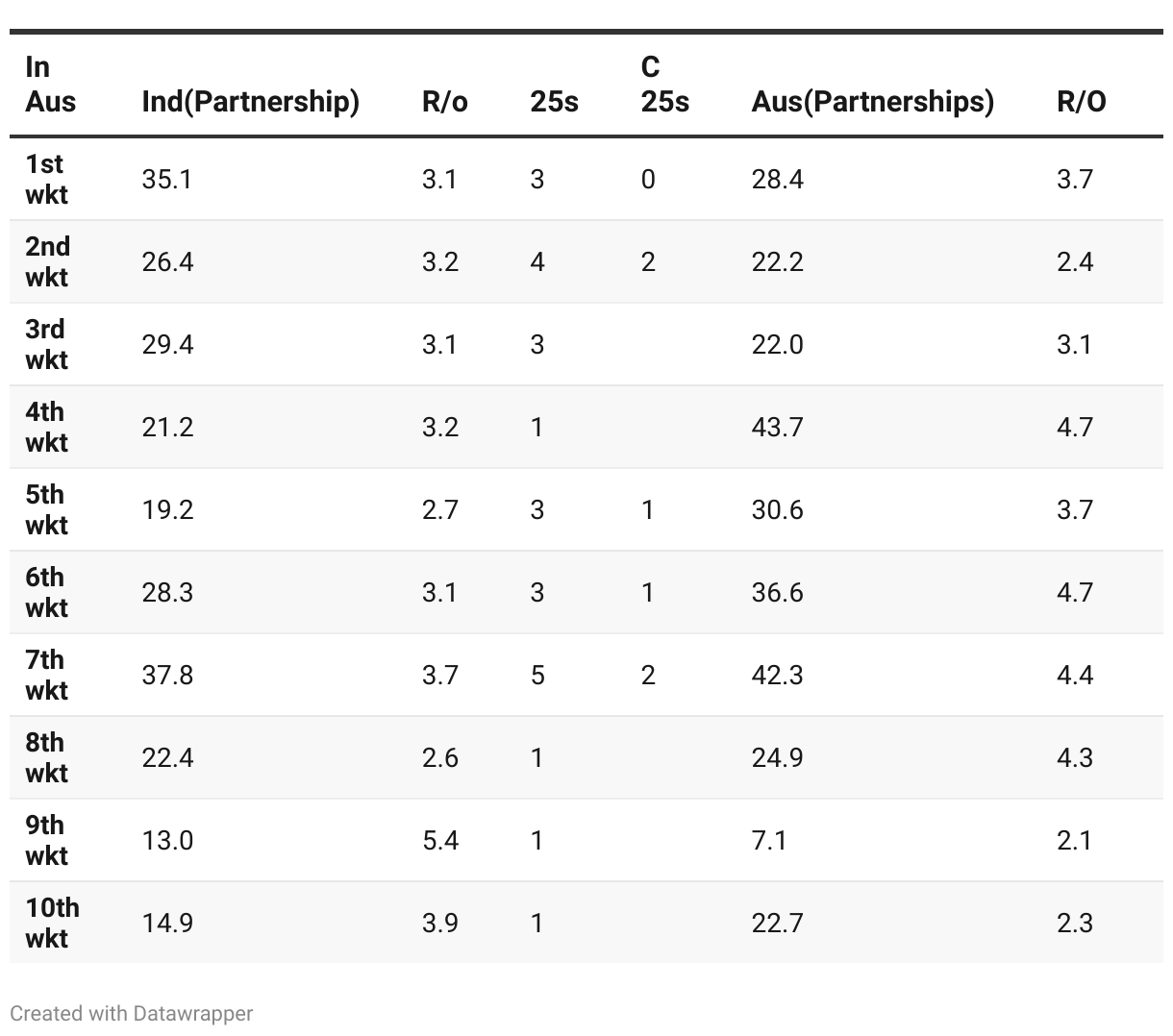Click the 'Aus(Partnerships)' column header
Viewport: 1173px width, 1036px height.
pos(872,102)
